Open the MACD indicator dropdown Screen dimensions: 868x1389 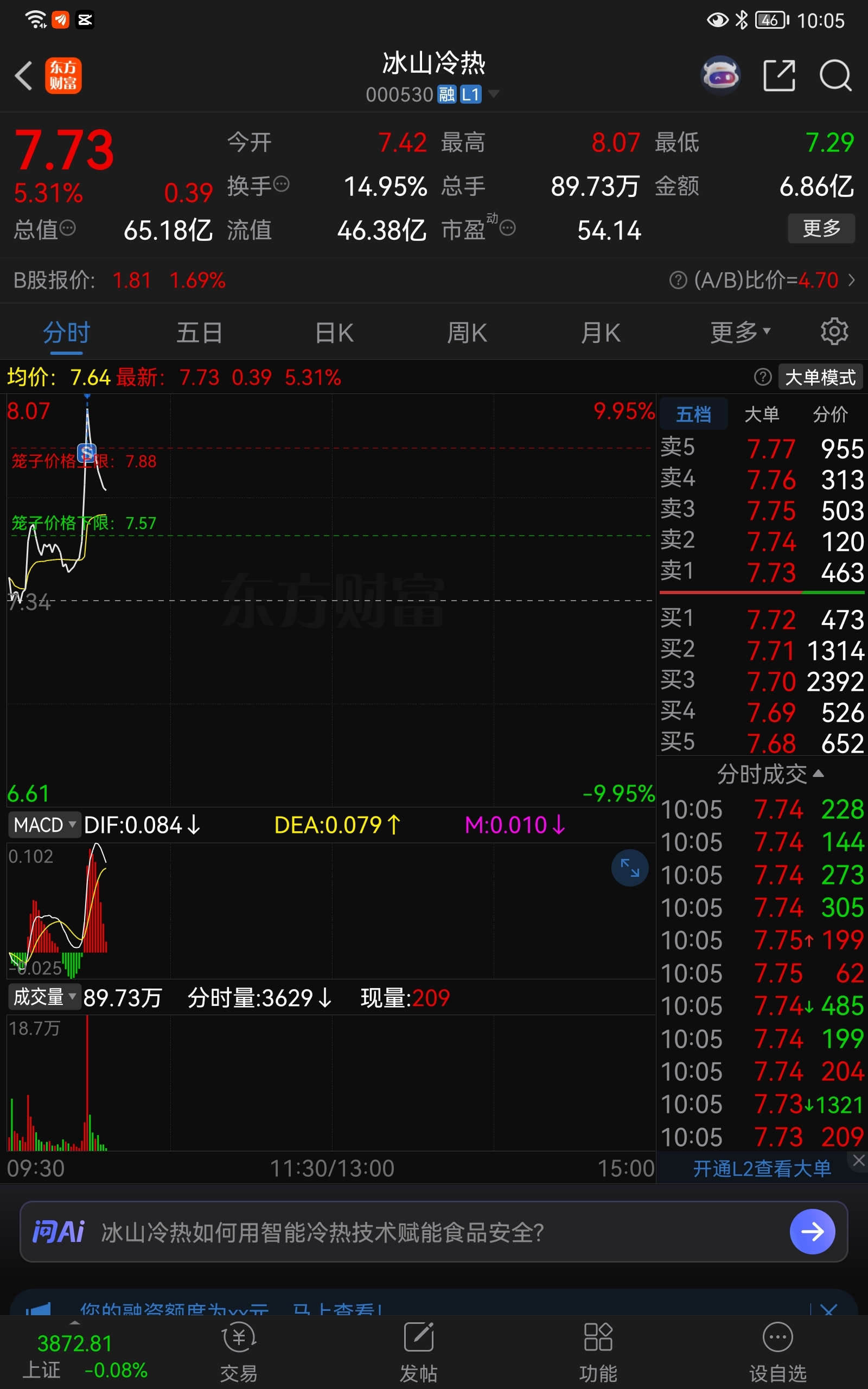pyautogui.click(x=44, y=825)
